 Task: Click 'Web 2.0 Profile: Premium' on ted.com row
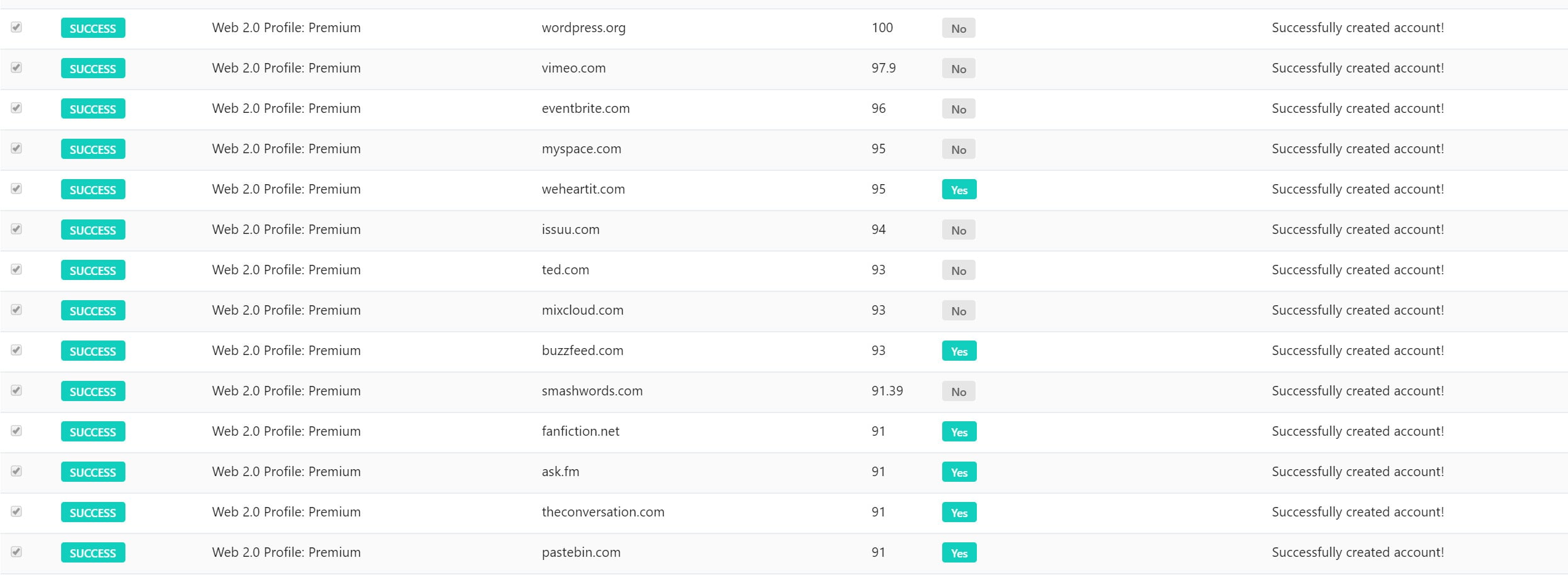pos(286,270)
